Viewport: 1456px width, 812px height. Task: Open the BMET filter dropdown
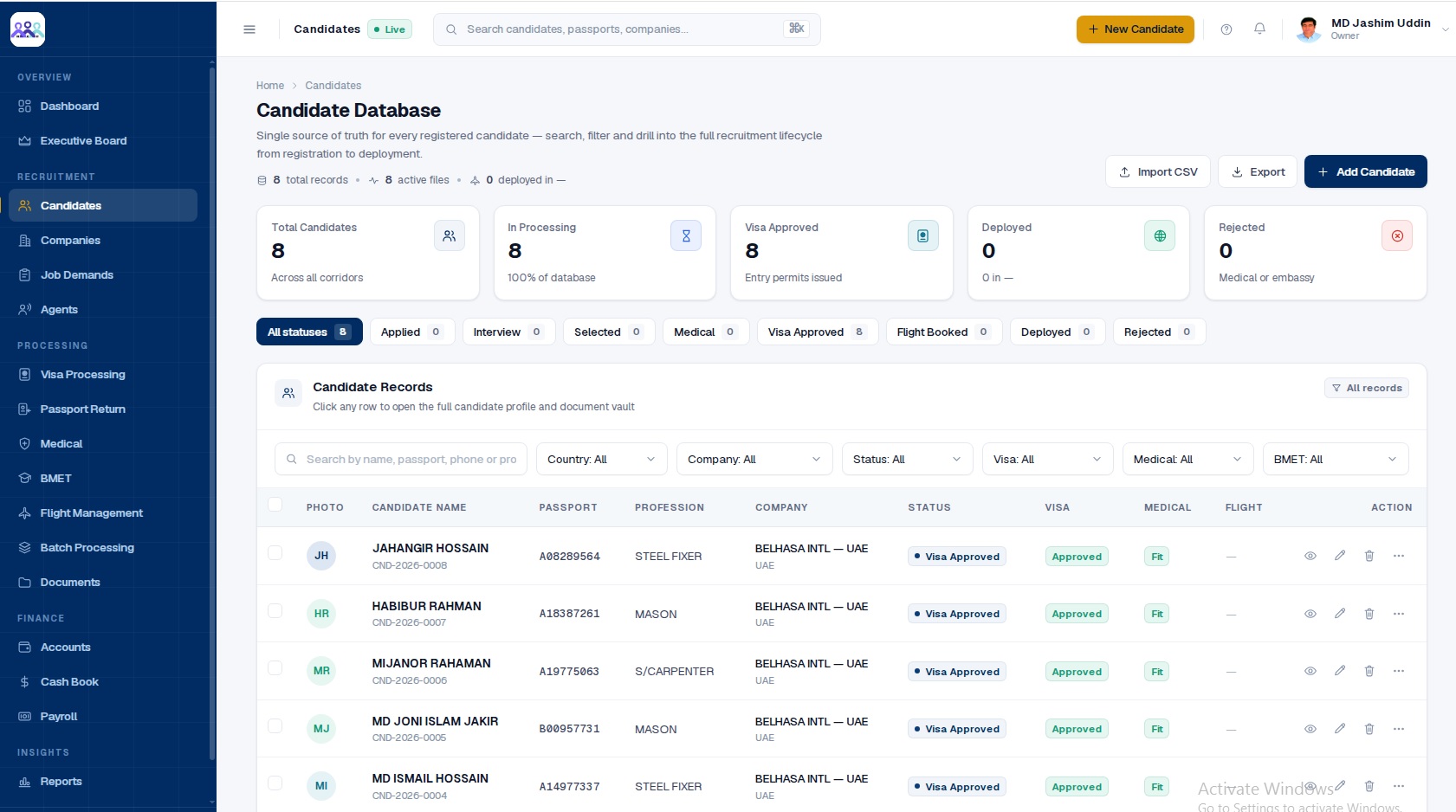[1336, 459]
